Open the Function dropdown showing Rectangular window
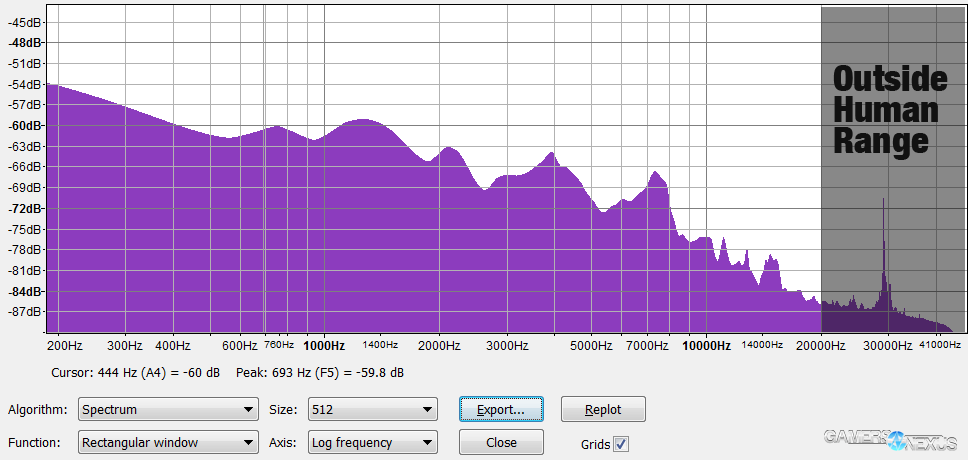Viewport: 968px width, 460px height. (167, 443)
